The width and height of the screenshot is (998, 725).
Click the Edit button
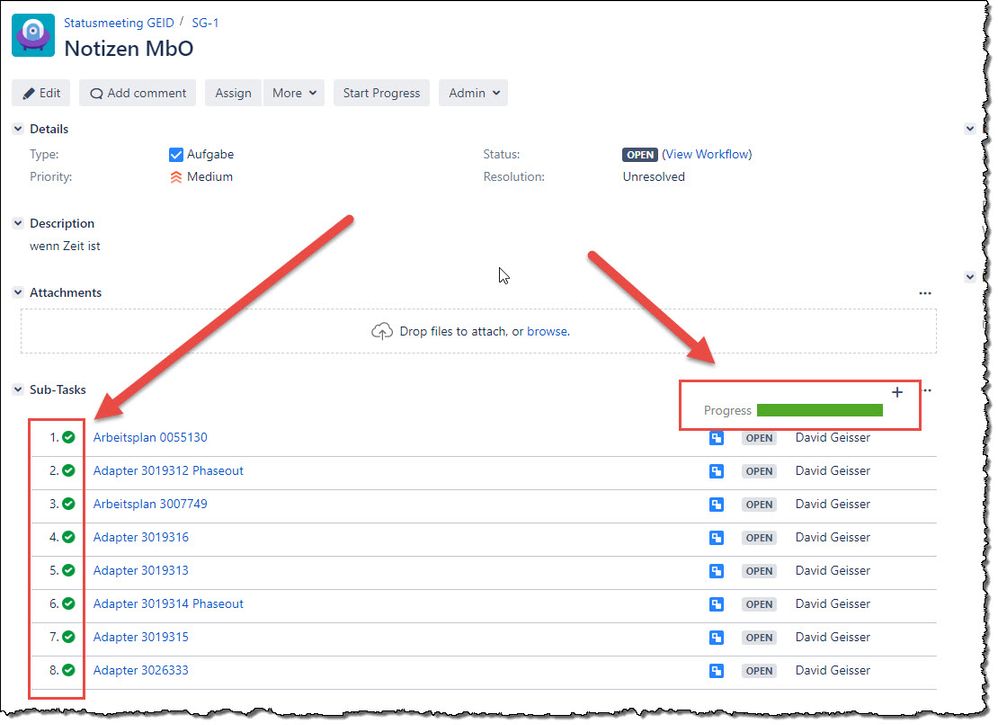pyautogui.click(x=41, y=93)
